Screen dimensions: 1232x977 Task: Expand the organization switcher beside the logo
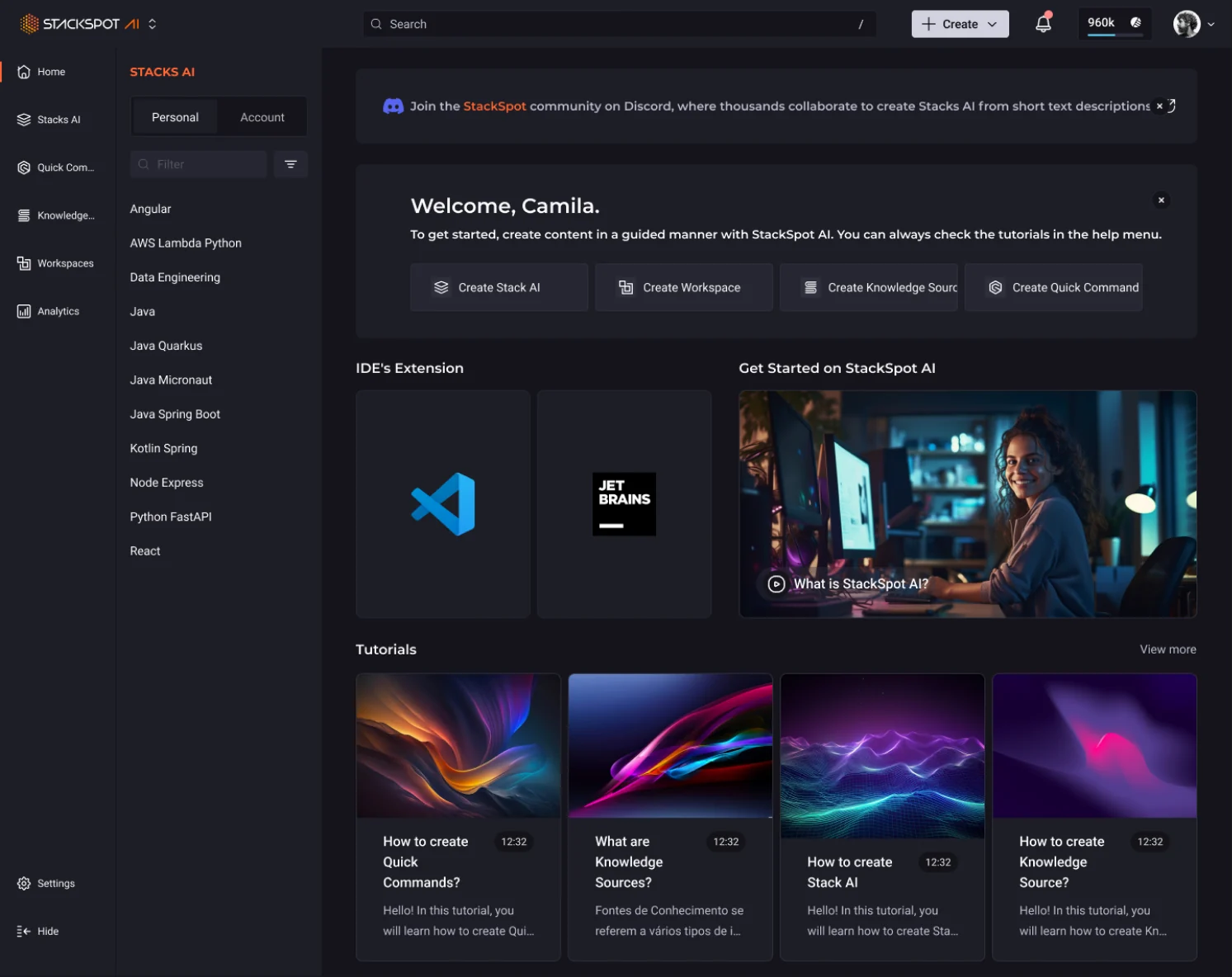(152, 24)
